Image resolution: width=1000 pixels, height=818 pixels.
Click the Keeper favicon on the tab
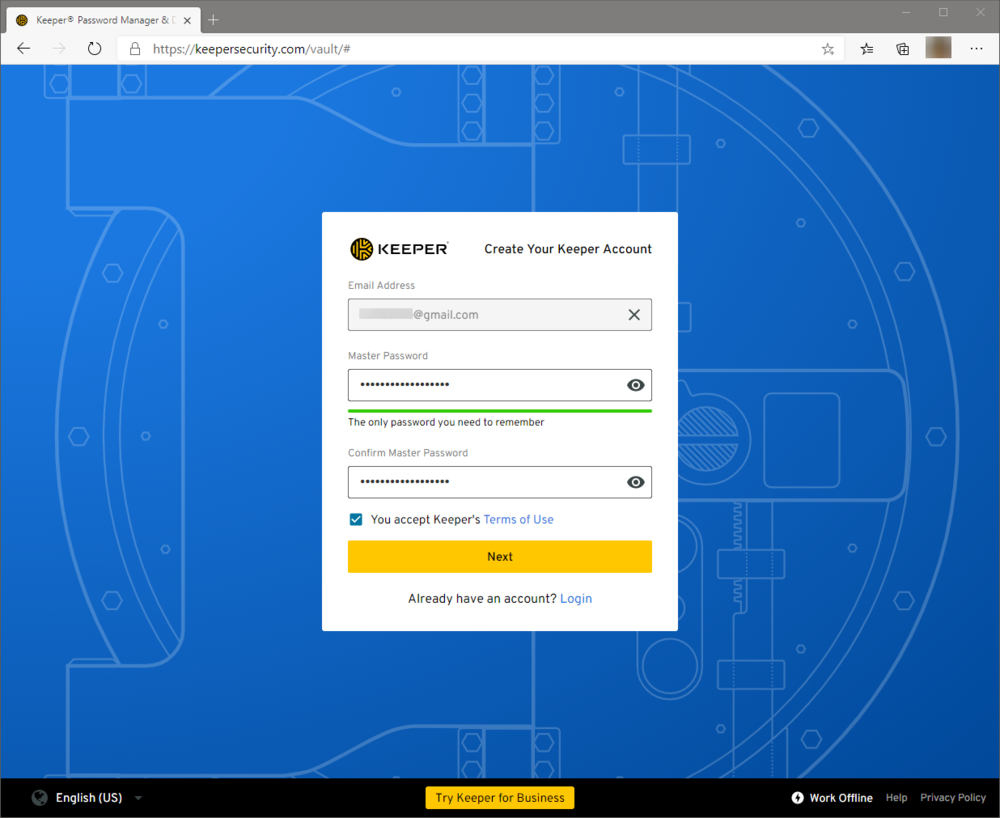(22, 20)
